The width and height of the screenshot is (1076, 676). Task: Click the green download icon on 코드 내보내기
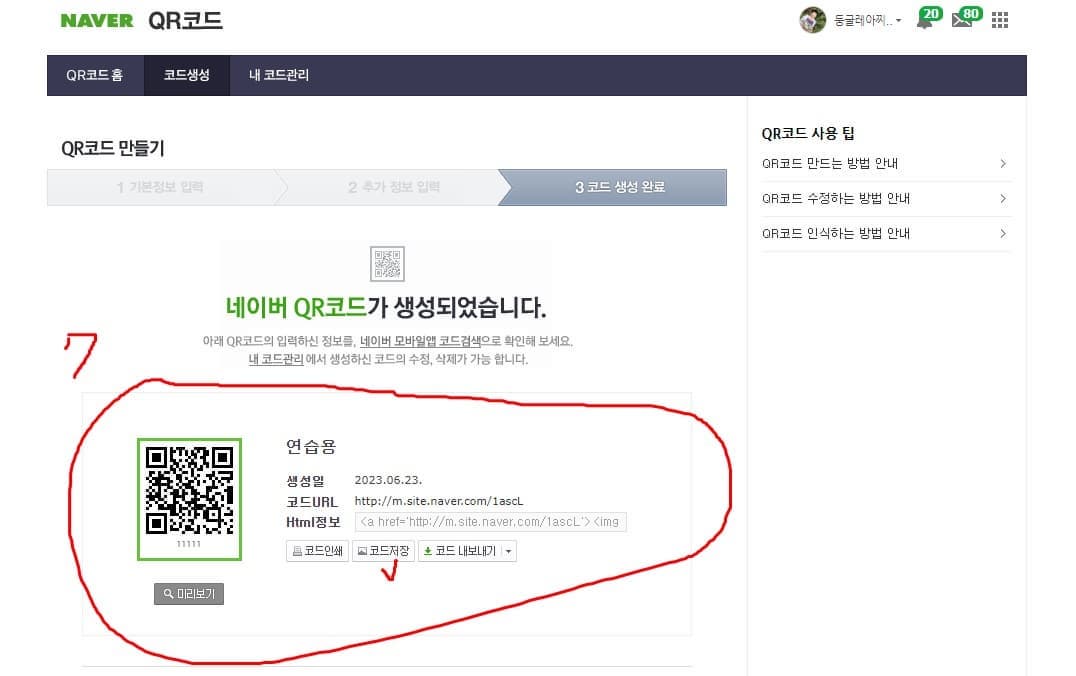(x=428, y=550)
